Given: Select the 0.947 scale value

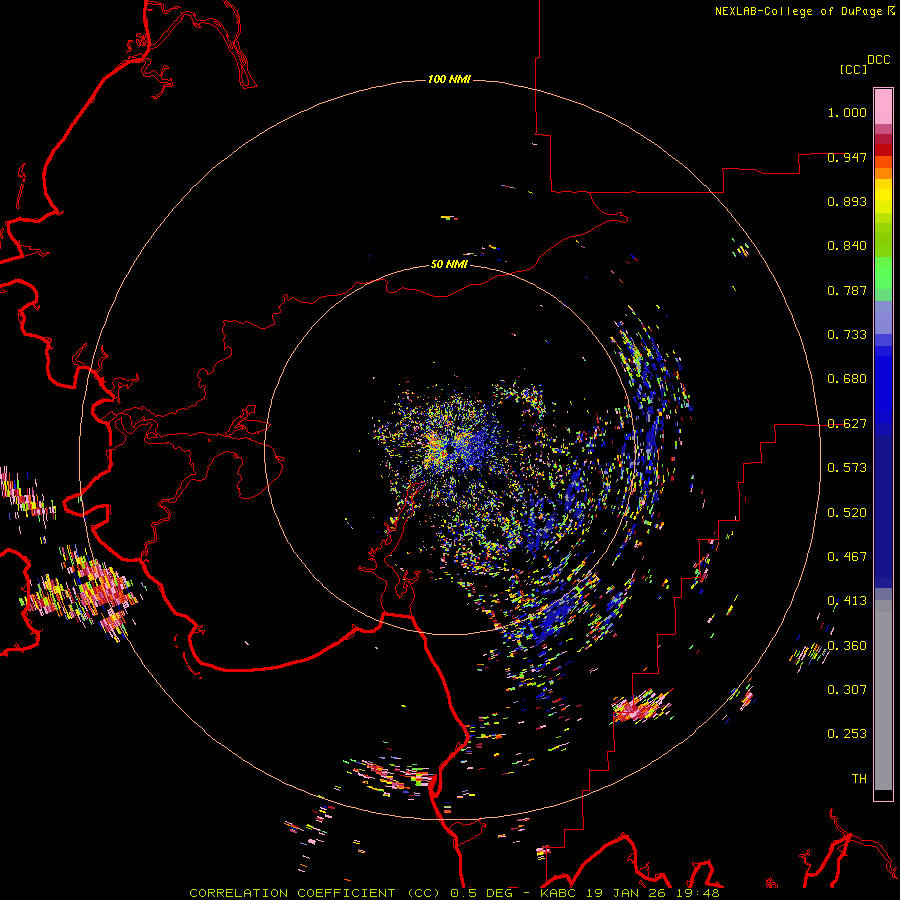Looking at the screenshot, I should pyautogui.click(x=847, y=157).
